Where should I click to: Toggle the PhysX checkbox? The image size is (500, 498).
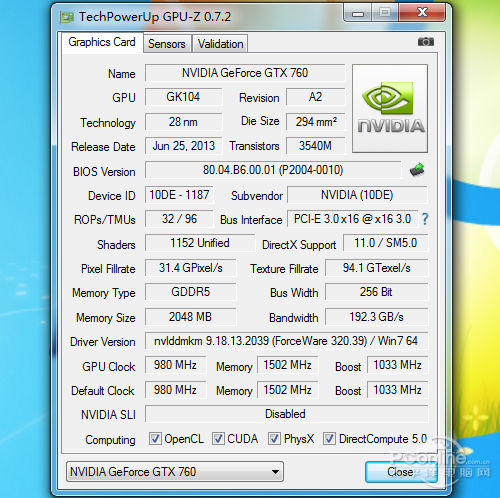coord(274,439)
